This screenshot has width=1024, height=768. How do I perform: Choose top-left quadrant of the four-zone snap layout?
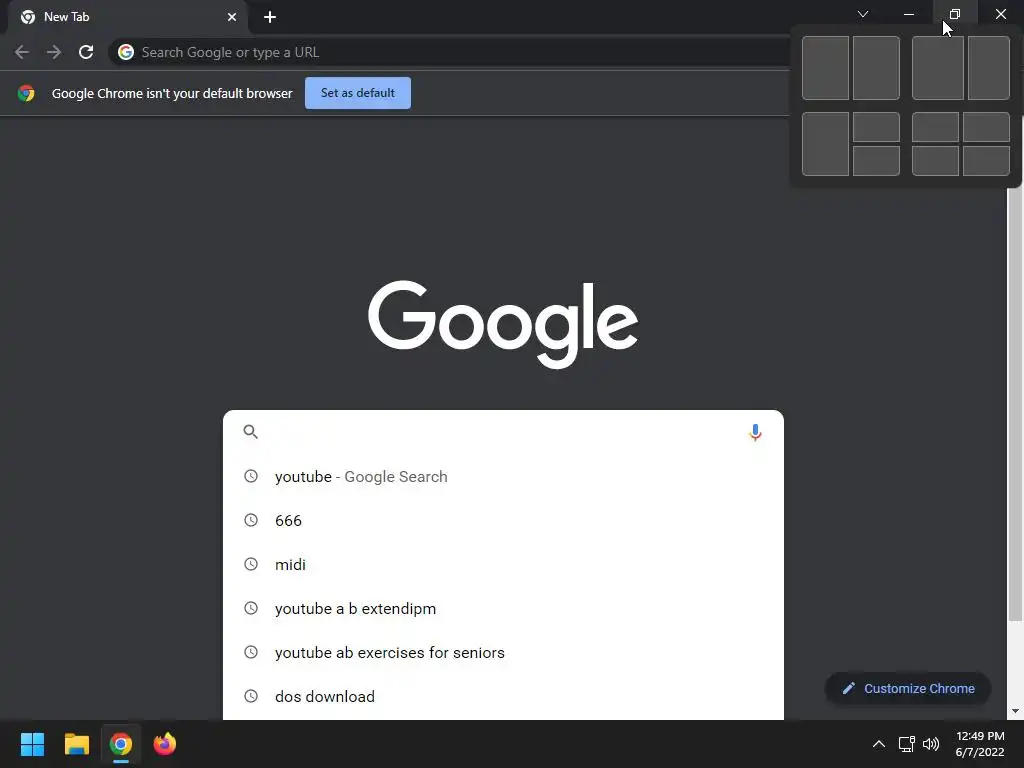935,127
